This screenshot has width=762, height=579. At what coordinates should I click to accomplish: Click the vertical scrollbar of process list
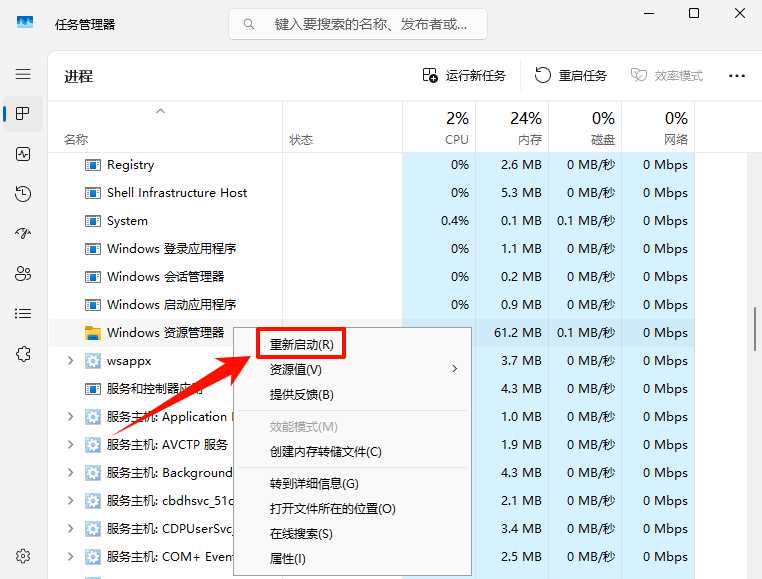[x=755, y=329]
